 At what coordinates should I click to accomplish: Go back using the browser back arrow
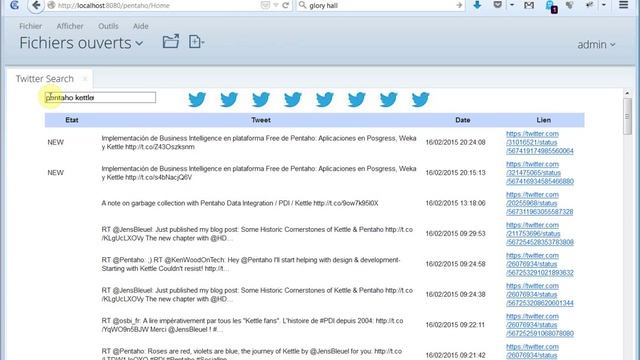pyautogui.click(x=36, y=5)
